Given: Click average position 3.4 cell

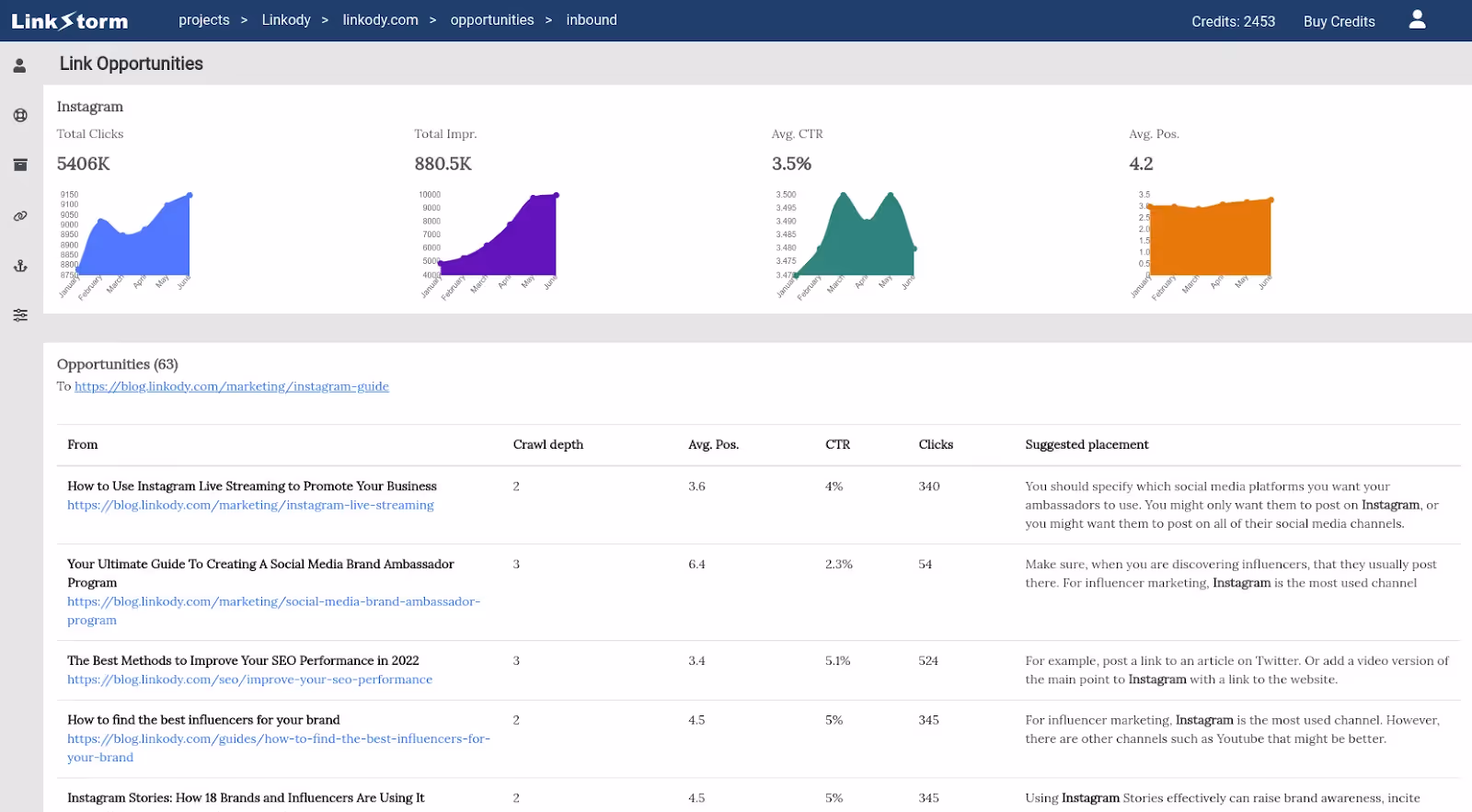Looking at the screenshot, I should click(696, 661).
